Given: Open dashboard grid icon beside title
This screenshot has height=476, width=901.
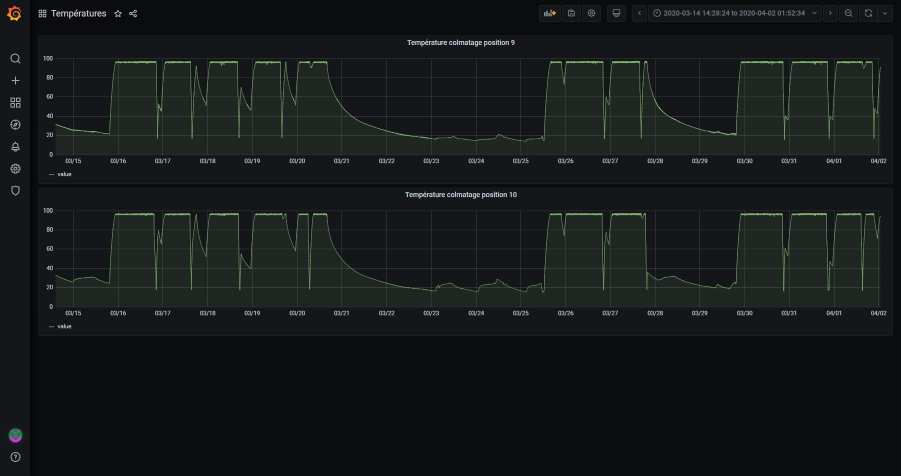Looking at the screenshot, I should click(43, 13).
